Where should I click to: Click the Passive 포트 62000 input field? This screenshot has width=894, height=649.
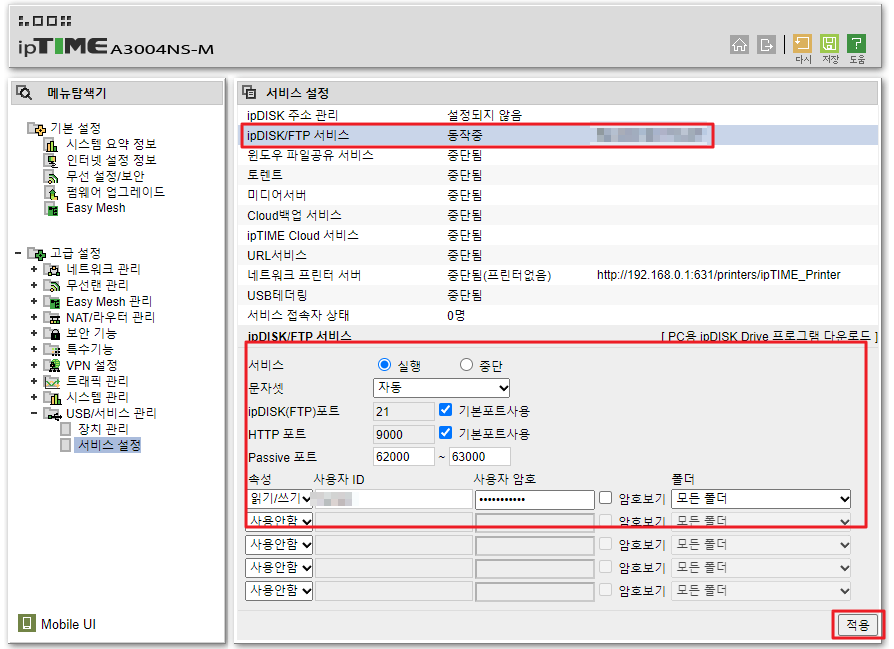404,456
